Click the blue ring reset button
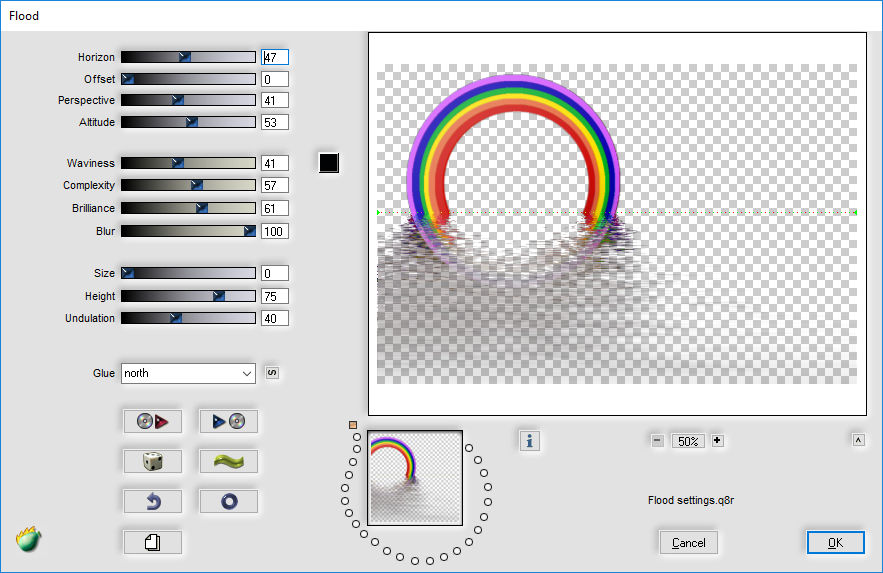The width and height of the screenshot is (883, 573). pos(229,501)
